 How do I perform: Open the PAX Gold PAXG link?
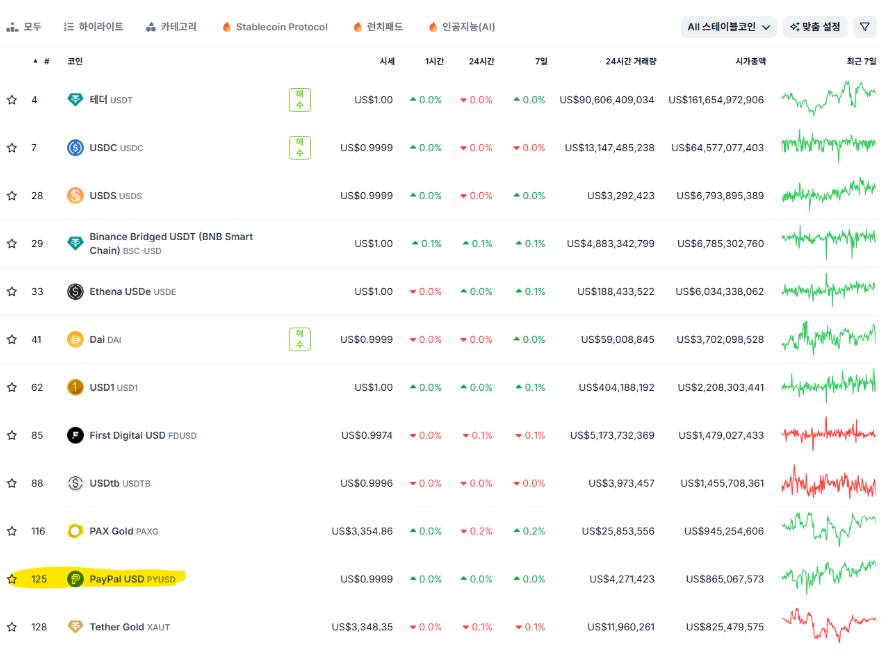coord(124,531)
